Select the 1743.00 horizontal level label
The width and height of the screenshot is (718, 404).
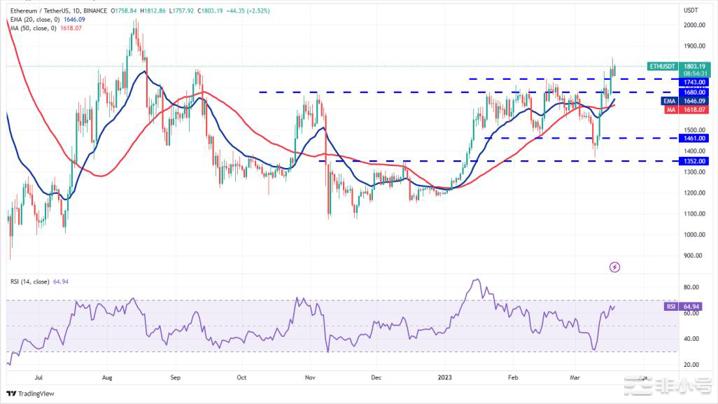tap(692, 82)
